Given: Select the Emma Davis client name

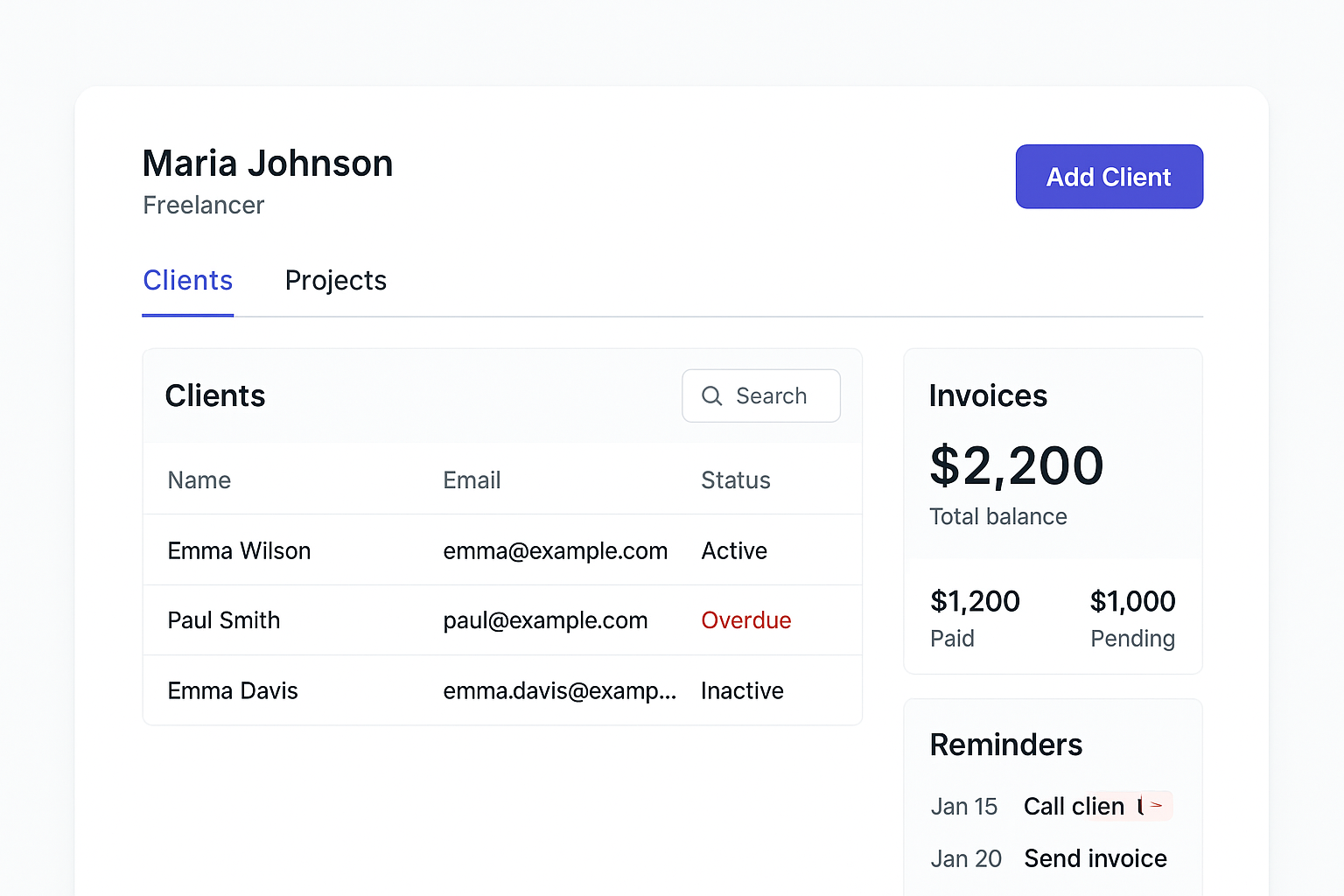Looking at the screenshot, I should coord(233,691).
